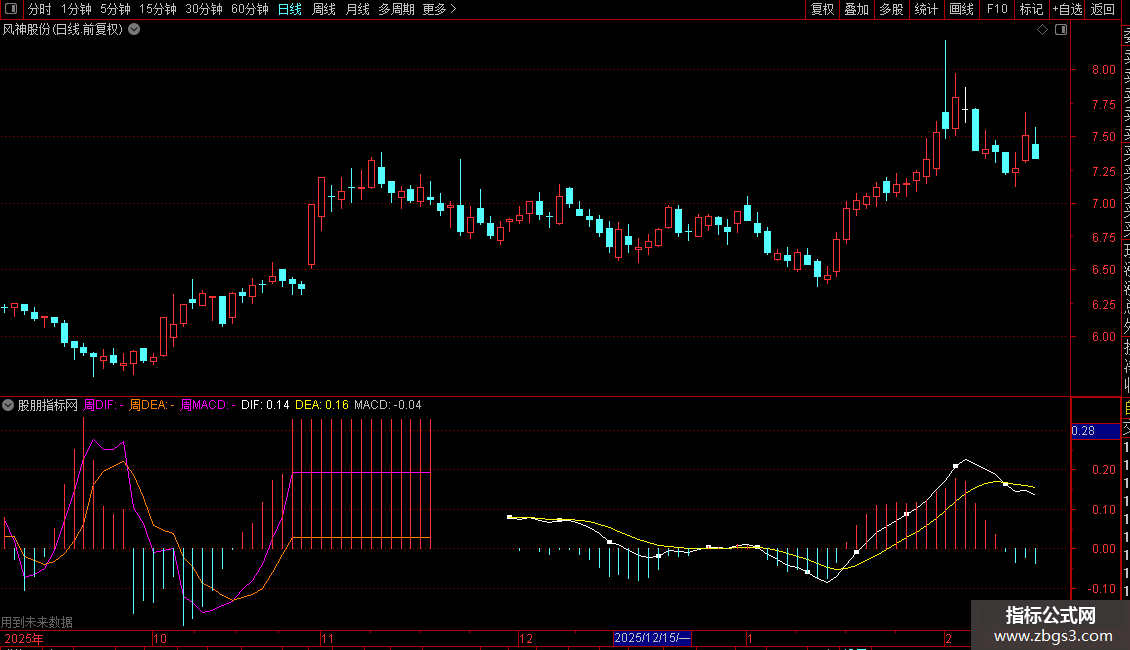Expand the 股朋指标网 indicator dropdown arrow
Screen dimensions: 1130x650
click(8, 405)
